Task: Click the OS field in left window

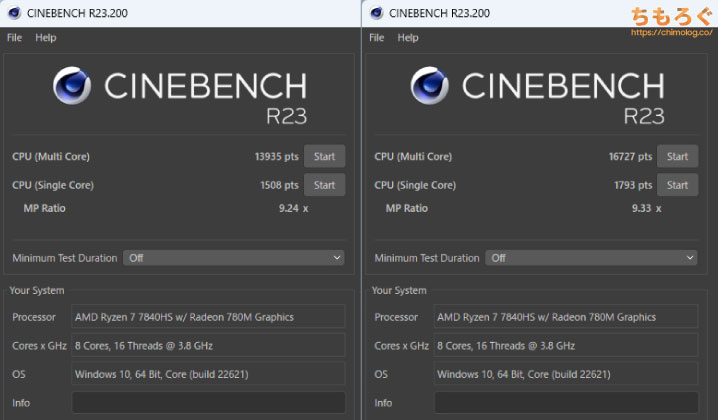Action: point(208,374)
